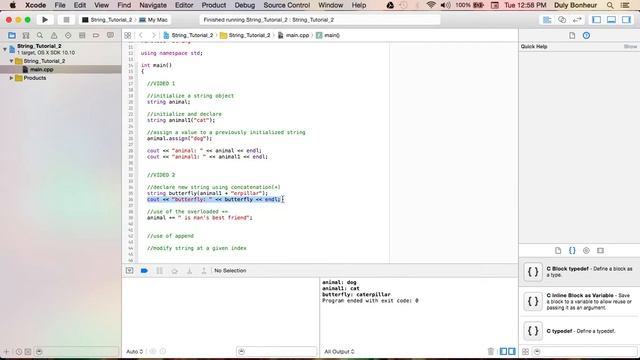Clear the console output
Image resolution: width=640 pixels, height=360 pixels.
(491, 351)
